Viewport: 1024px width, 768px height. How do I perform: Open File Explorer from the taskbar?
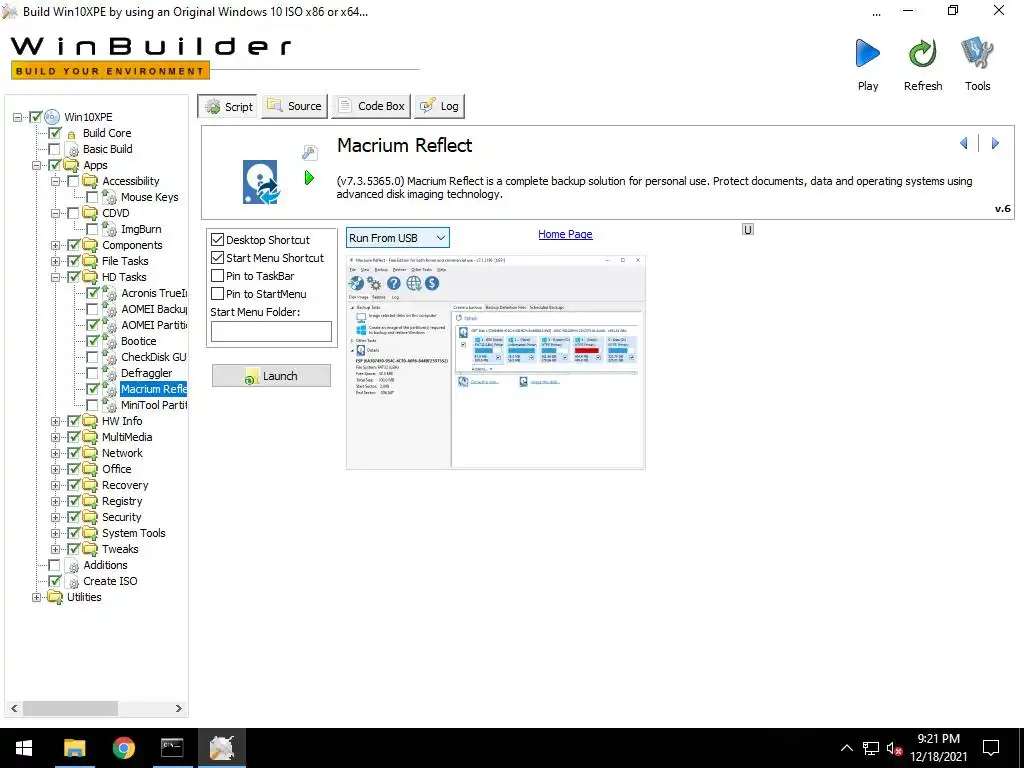pyautogui.click(x=74, y=748)
